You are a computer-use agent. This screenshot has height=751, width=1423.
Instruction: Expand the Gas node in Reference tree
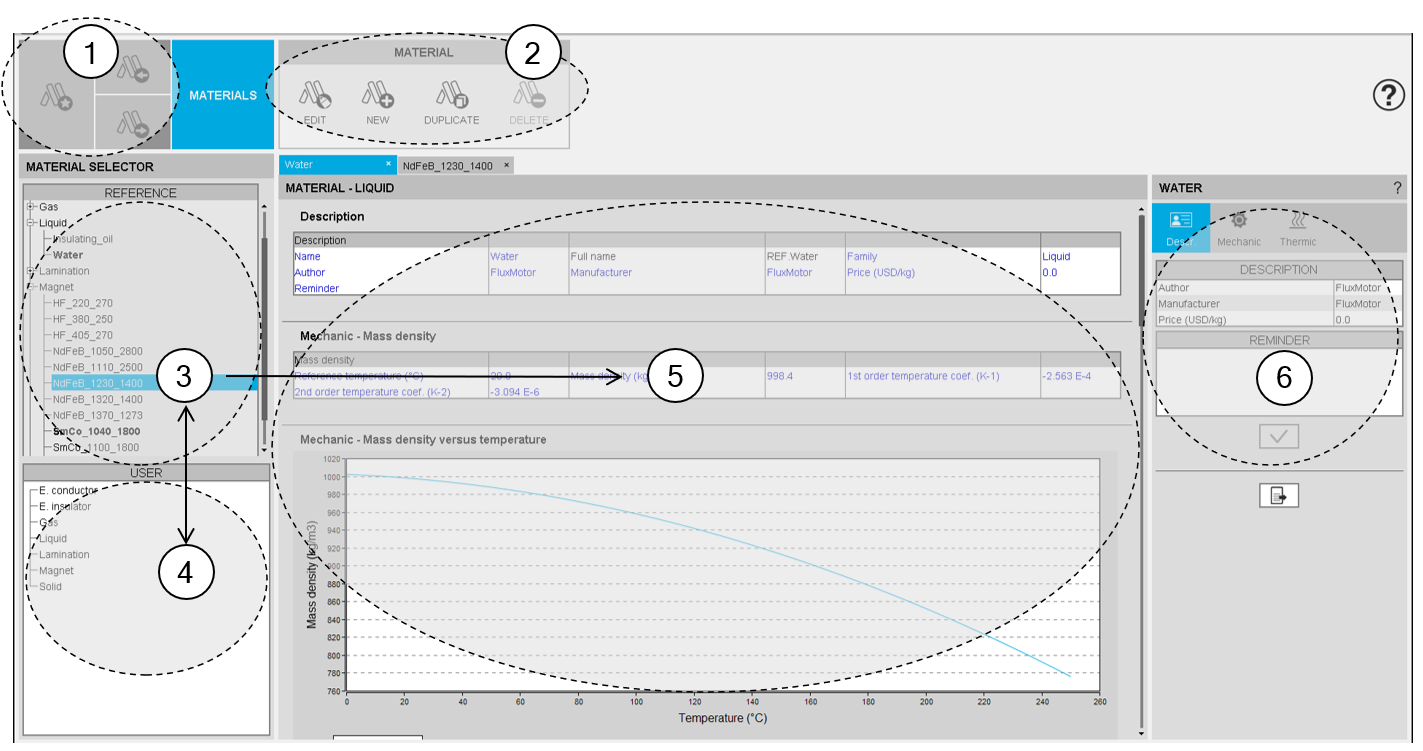[x=31, y=207]
